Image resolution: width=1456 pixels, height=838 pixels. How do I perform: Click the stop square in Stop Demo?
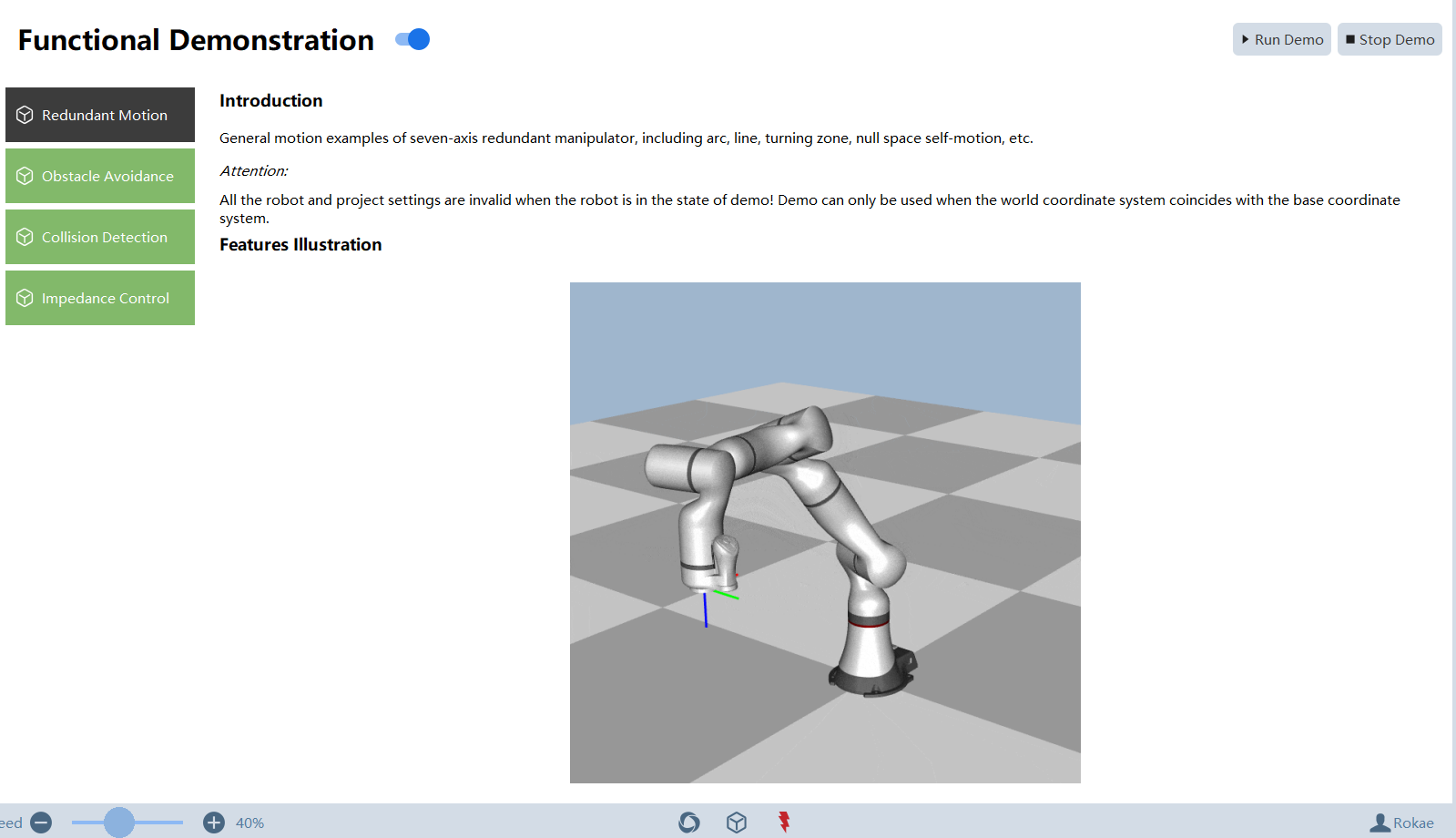[1350, 39]
